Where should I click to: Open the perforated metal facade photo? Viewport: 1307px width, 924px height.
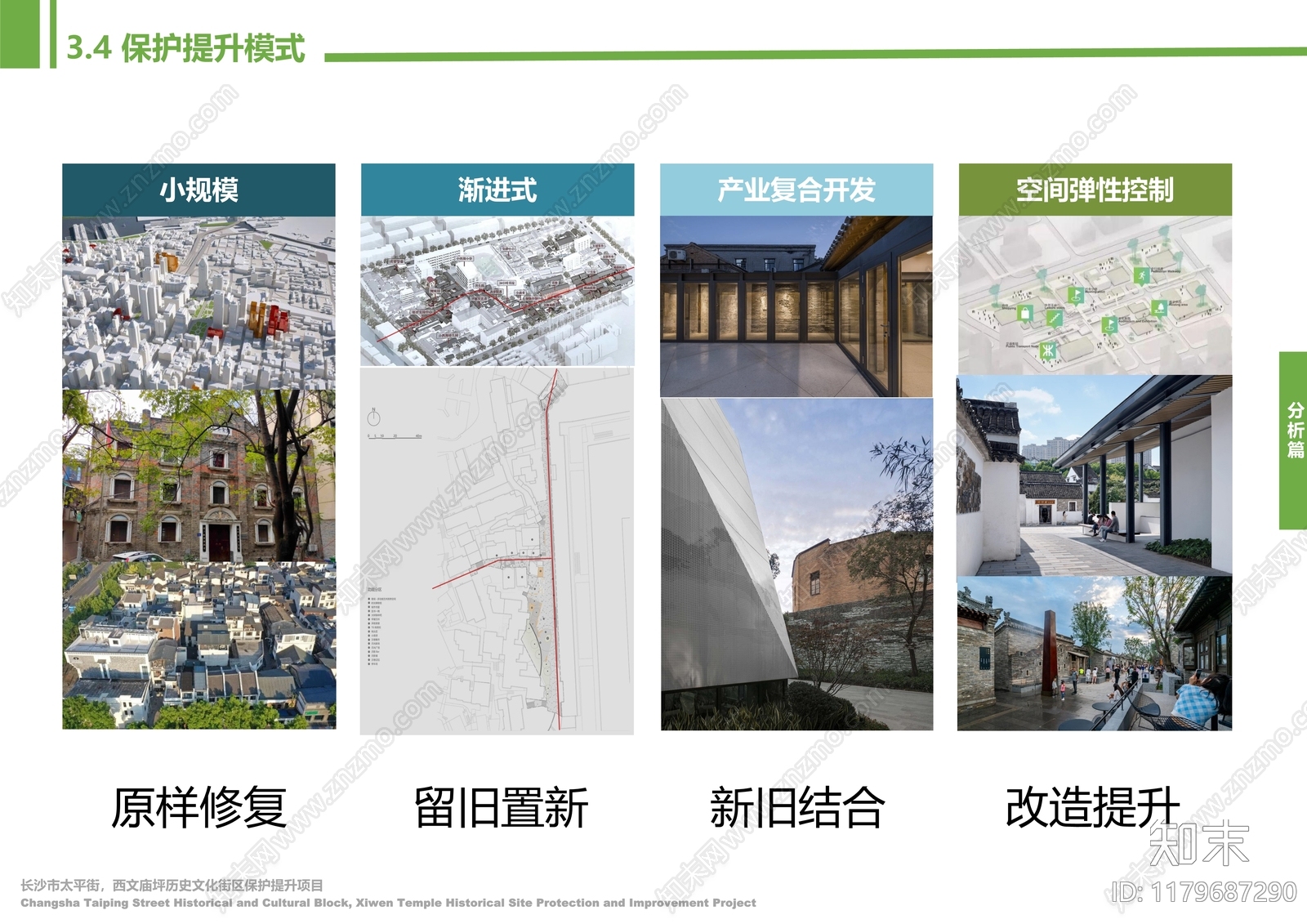coord(796,565)
